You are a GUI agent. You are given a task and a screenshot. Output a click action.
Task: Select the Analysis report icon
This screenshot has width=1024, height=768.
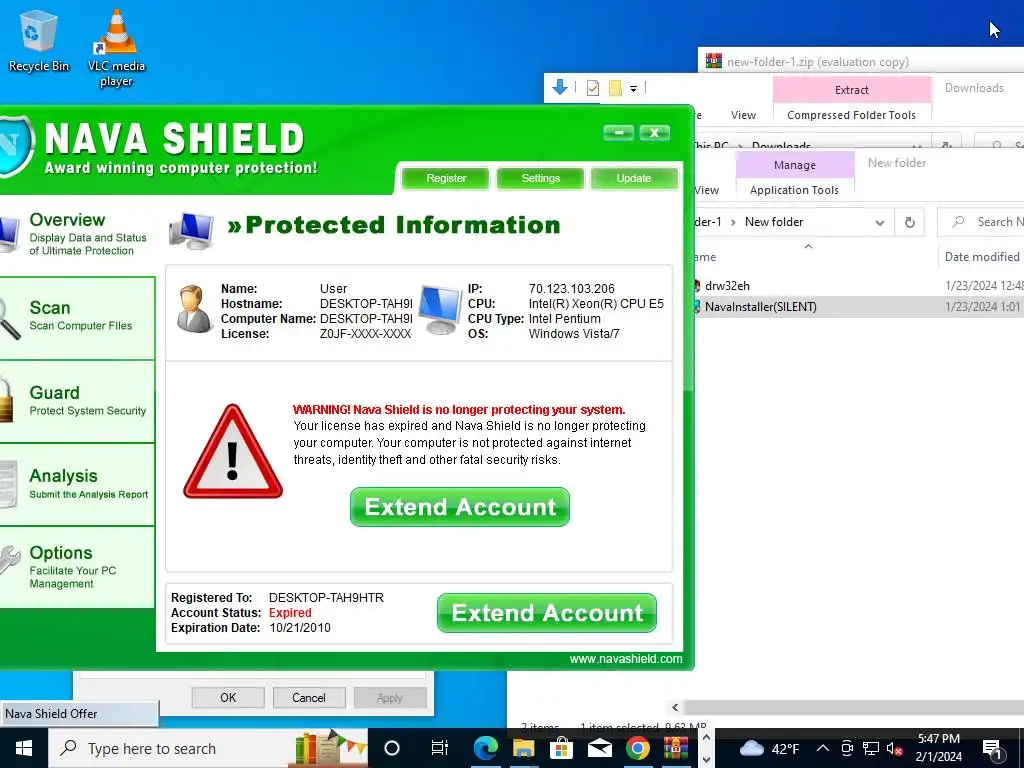[x=8, y=485]
